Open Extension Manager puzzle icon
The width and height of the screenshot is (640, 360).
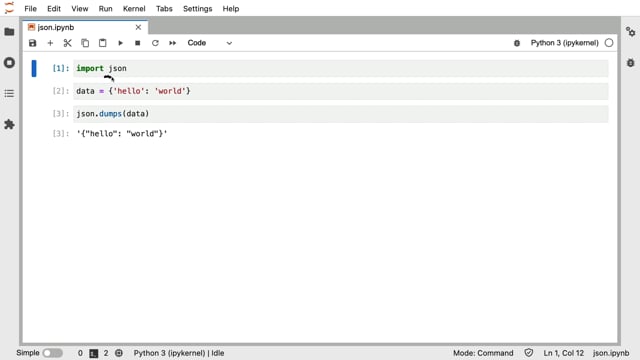click(x=9, y=124)
